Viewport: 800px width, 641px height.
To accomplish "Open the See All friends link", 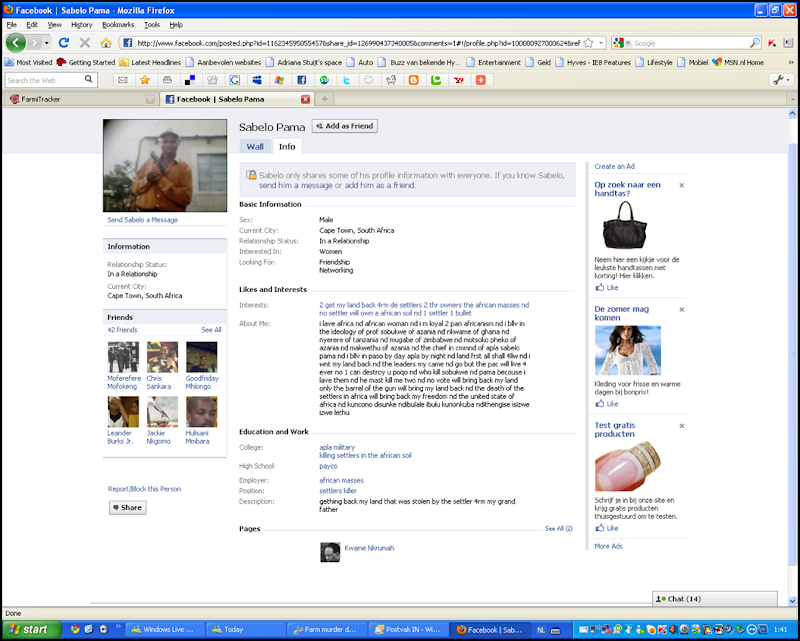I will (x=211, y=330).
